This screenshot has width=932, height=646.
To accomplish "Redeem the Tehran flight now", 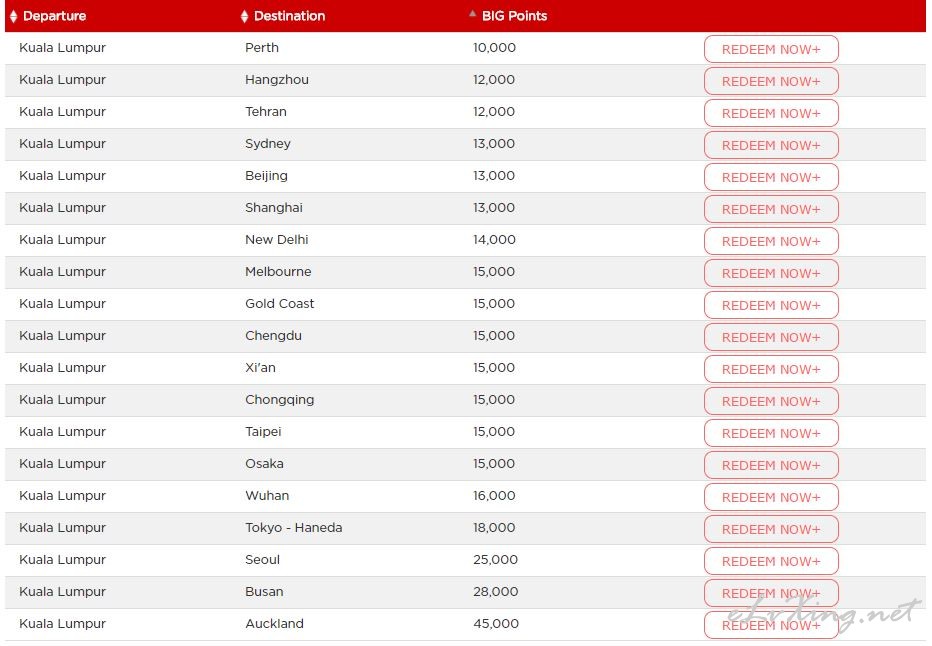I will point(771,114).
